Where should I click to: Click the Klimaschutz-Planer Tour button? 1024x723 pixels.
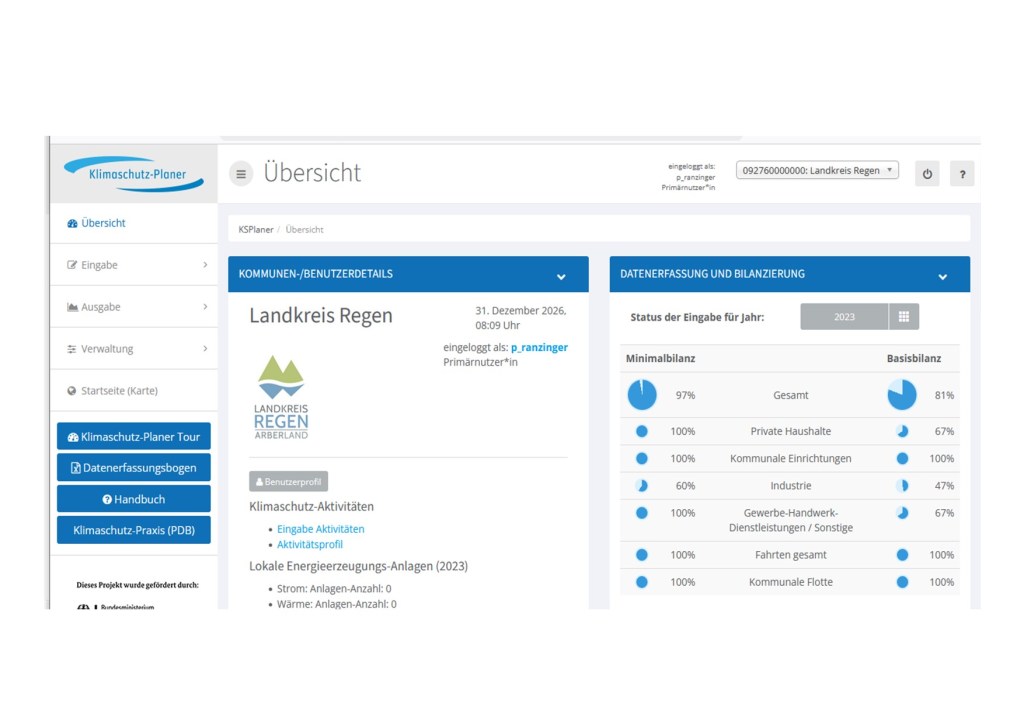pyautogui.click(x=133, y=437)
